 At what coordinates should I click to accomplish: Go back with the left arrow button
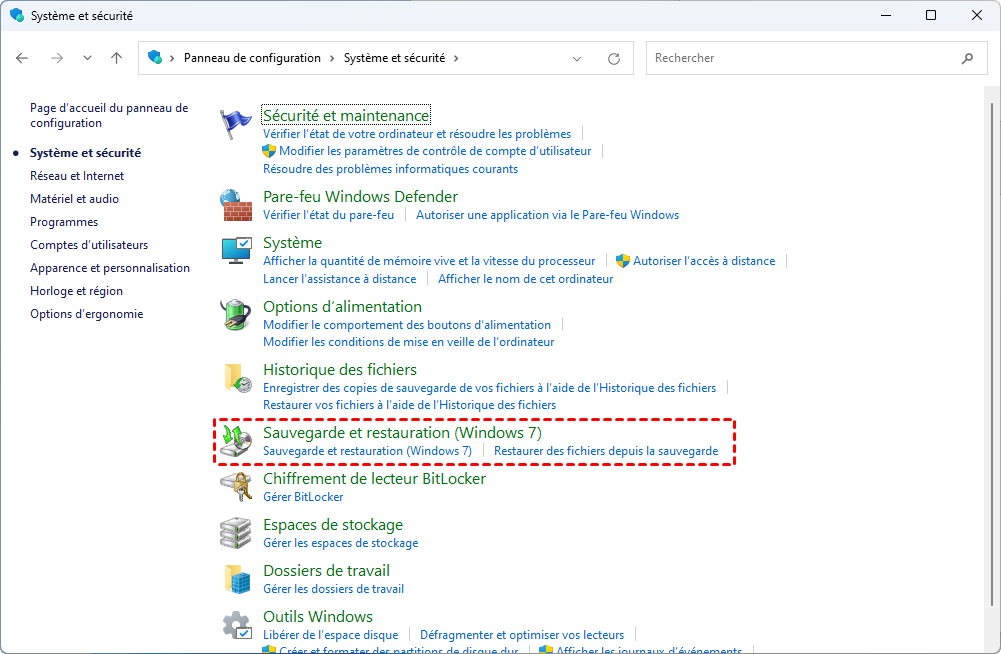coord(22,58)
